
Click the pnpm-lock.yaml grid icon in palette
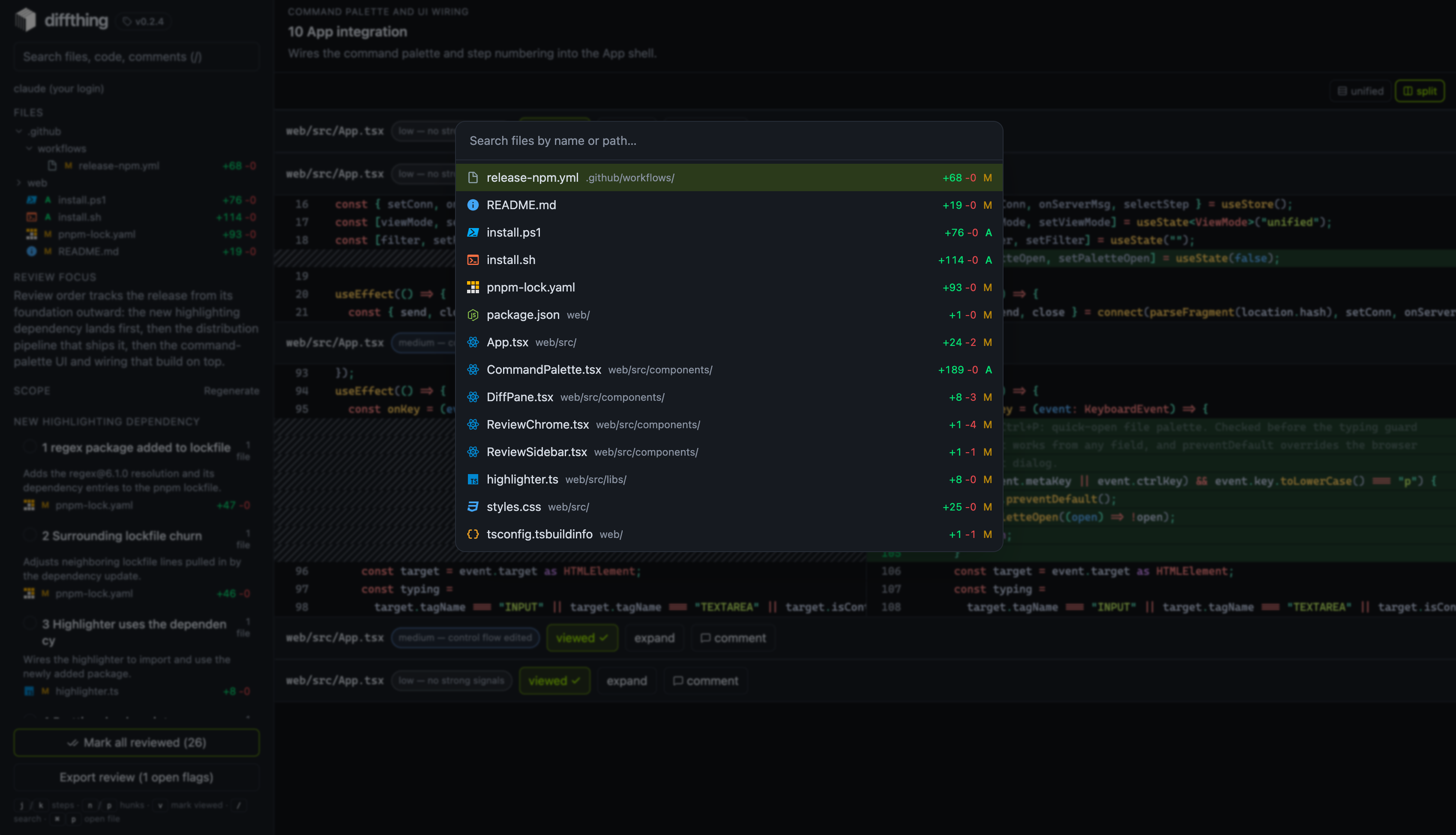point(472,287)
